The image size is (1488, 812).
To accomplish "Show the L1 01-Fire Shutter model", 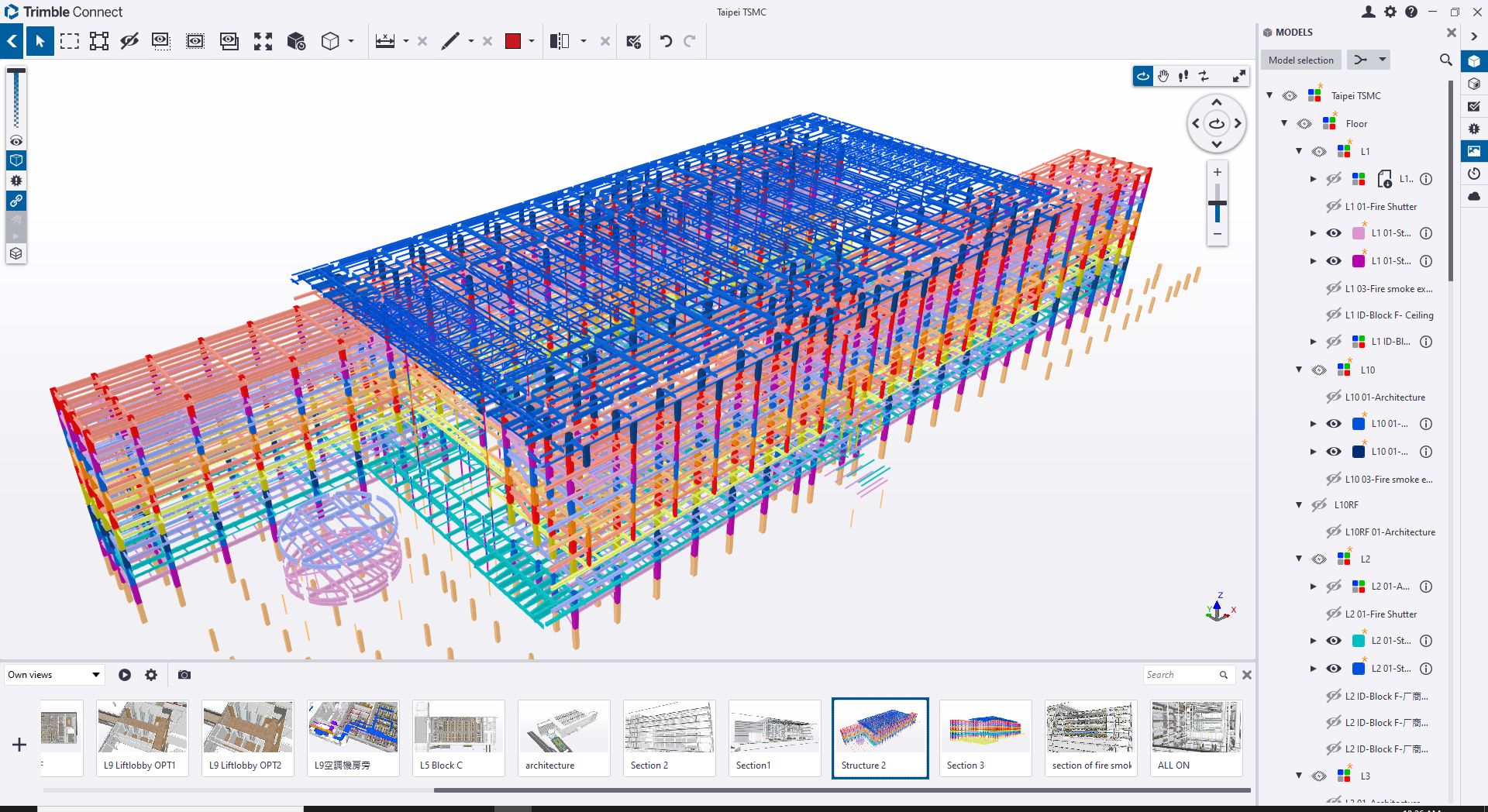I will pyautogui.click(x=1333, y=206).
